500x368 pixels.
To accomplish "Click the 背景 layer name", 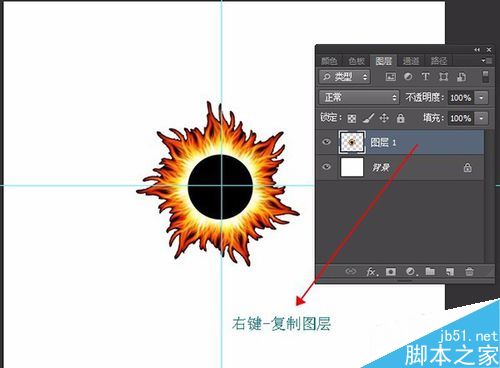I will 381,167.
